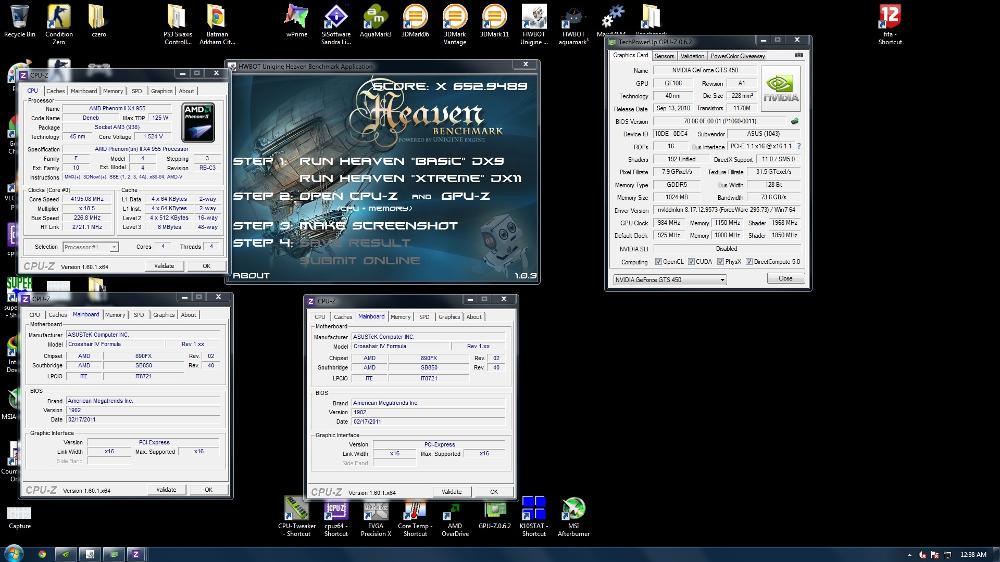
Task: Click RUN HEAVEN "XTREME" DX11 option
Action: [411, 179]
